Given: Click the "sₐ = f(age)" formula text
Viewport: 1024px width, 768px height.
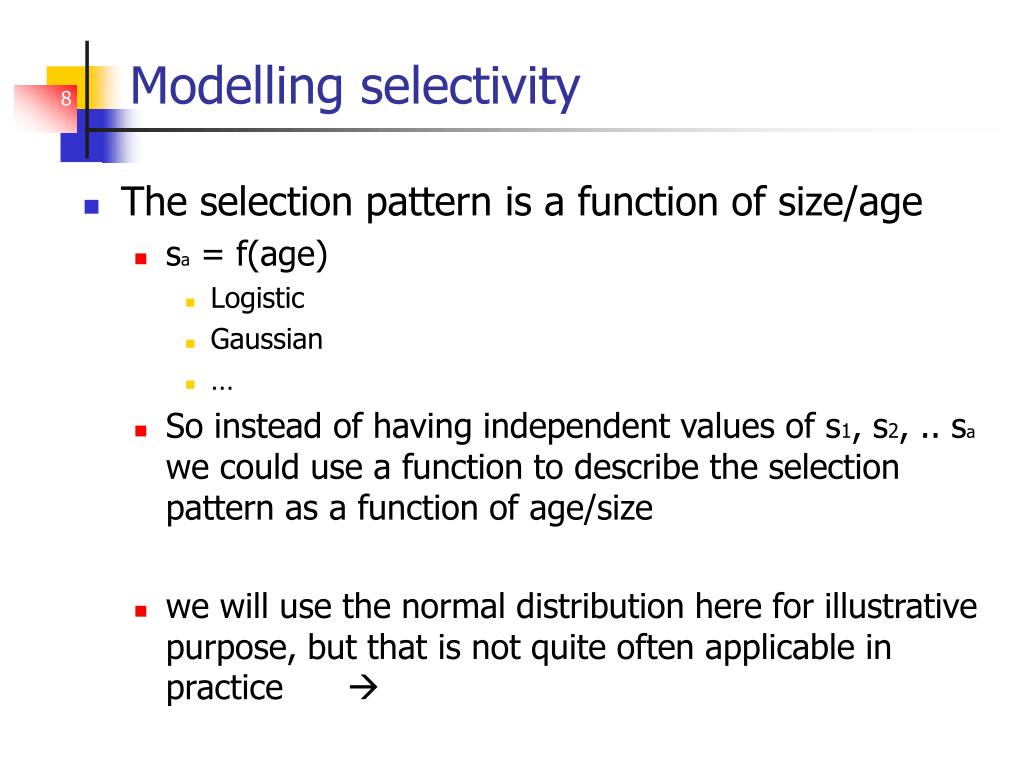Looking at the screenshot, I should tap(246, 255).
